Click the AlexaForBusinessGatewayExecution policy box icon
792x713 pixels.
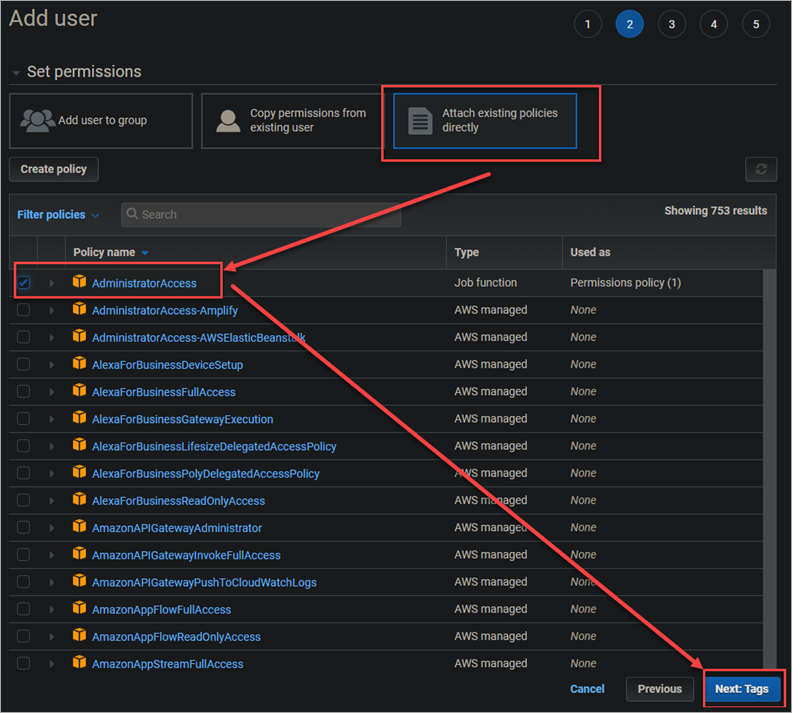coord(79,418)
